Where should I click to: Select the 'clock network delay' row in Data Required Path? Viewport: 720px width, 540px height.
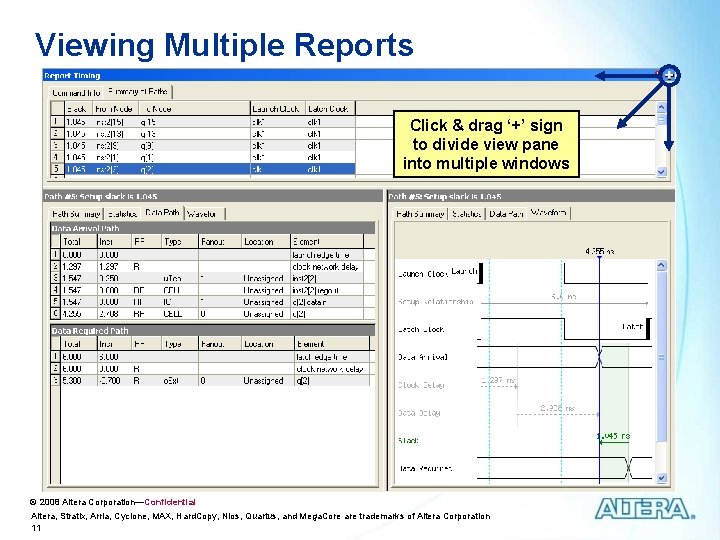point(212,369)
